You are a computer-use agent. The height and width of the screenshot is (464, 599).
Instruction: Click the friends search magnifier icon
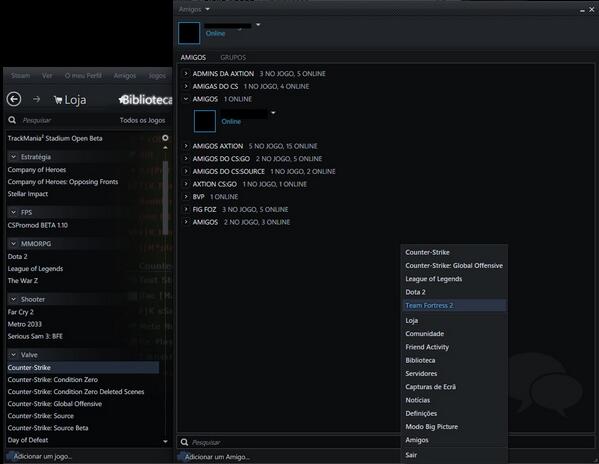point(185,442)
